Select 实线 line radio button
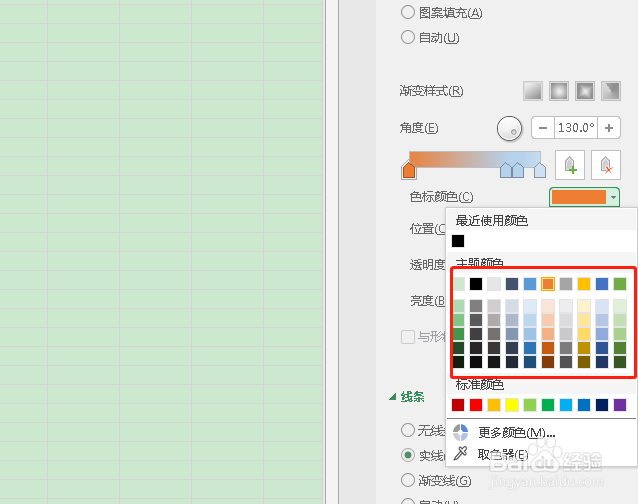 coord(408,455)
